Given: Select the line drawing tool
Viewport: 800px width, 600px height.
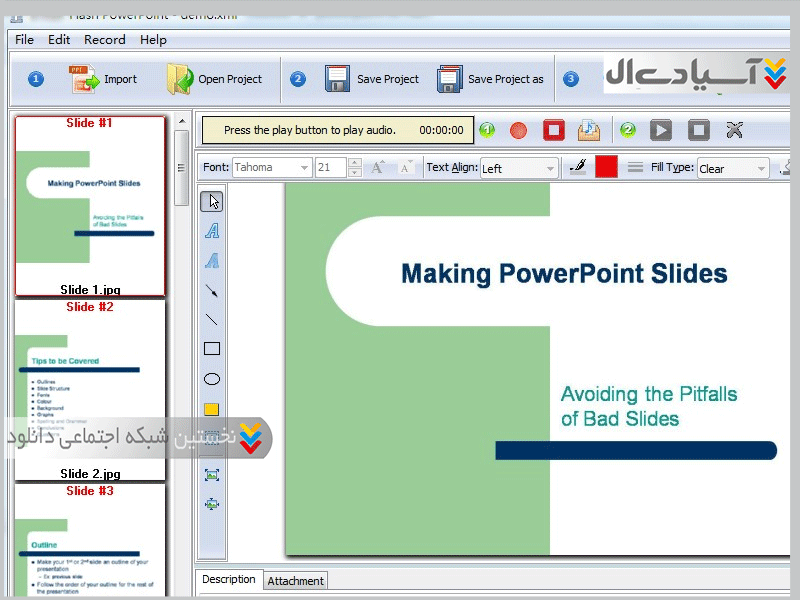Looking at the screenshot, I should click(x=212, y=320).
